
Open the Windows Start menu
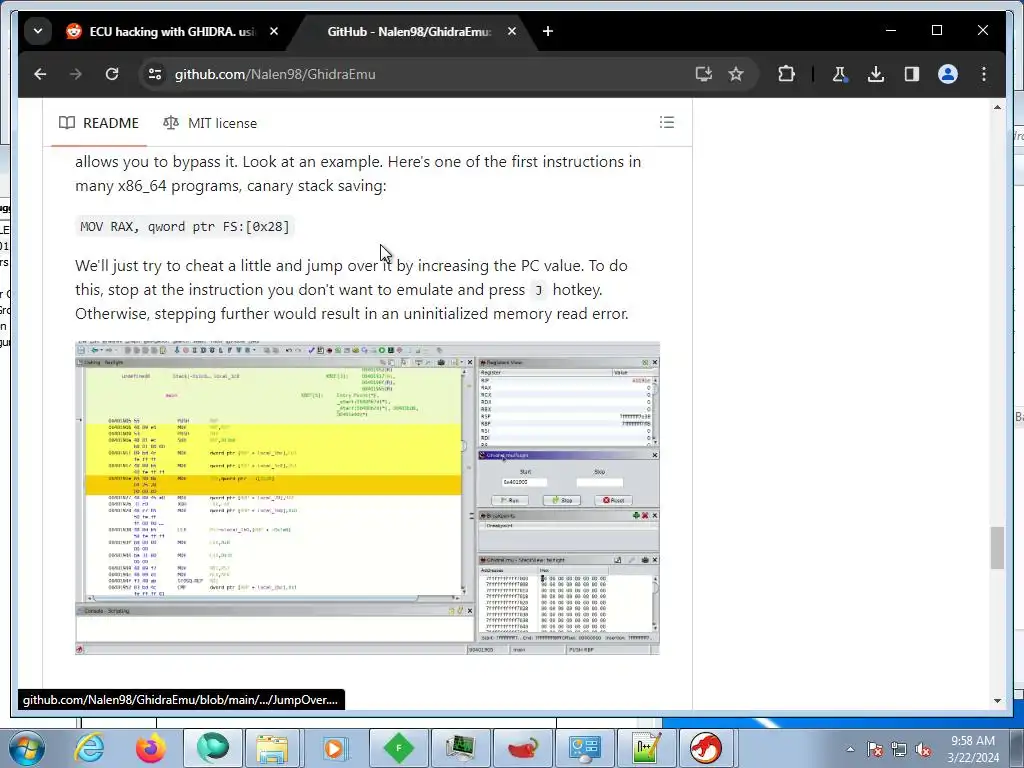(25, 748)
